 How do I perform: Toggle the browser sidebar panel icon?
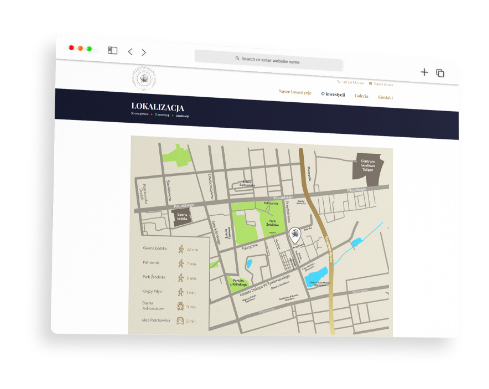pyautogui.click(x=112, y=50)
